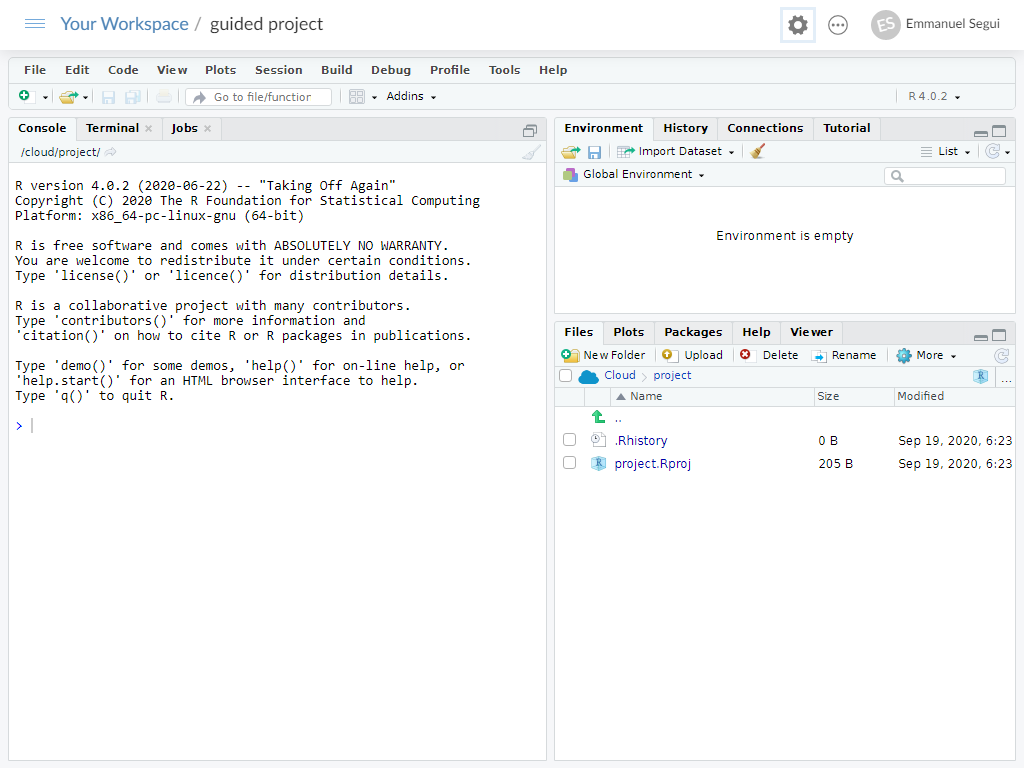This screenshot has width=1024, height=768.
Task: Refresh the file listing in the Files pane
Action: click(x=1002, y=355)
